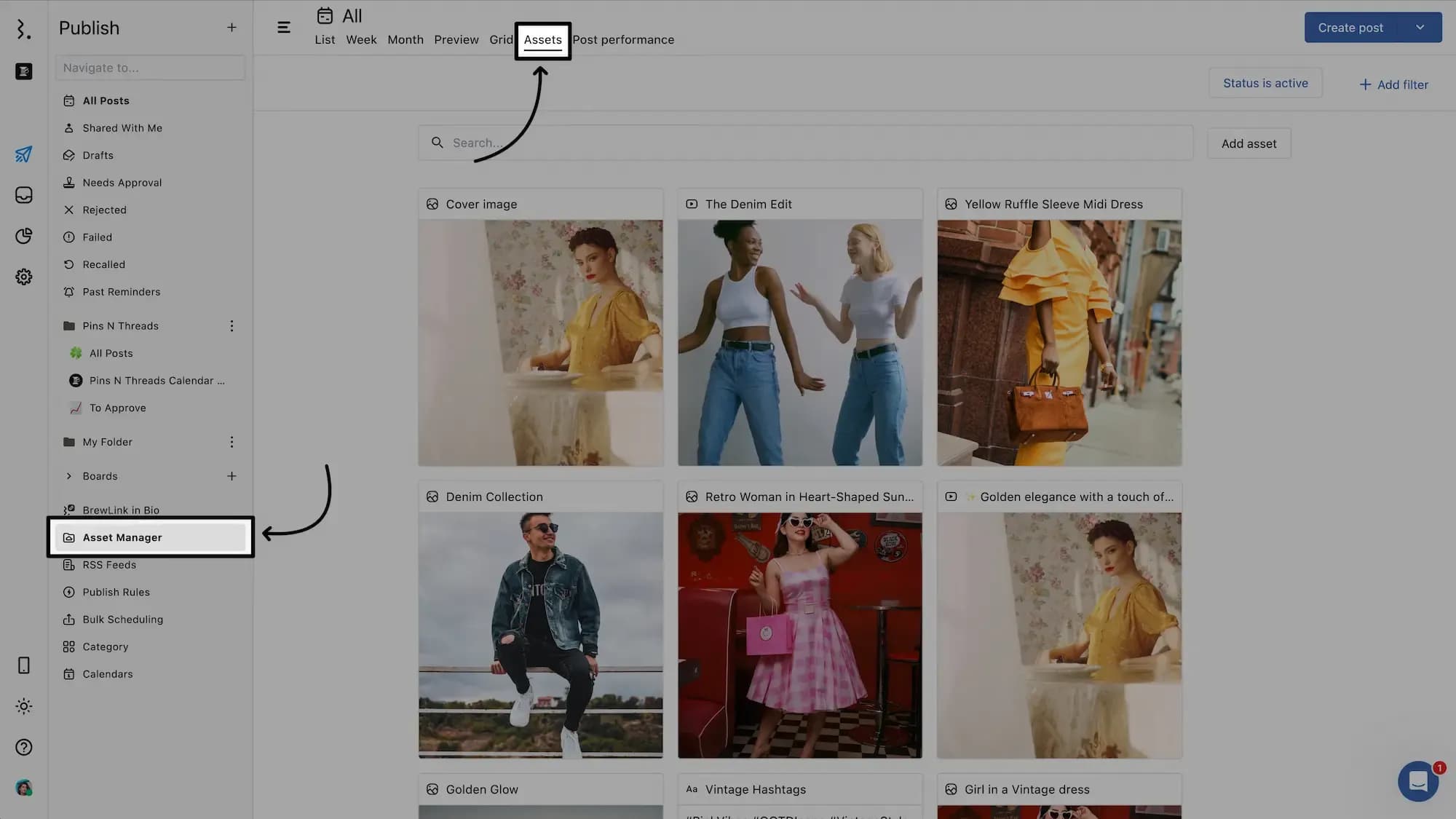
Task: Open Pins N Threads folder options menu
Action: coord(232,326)
